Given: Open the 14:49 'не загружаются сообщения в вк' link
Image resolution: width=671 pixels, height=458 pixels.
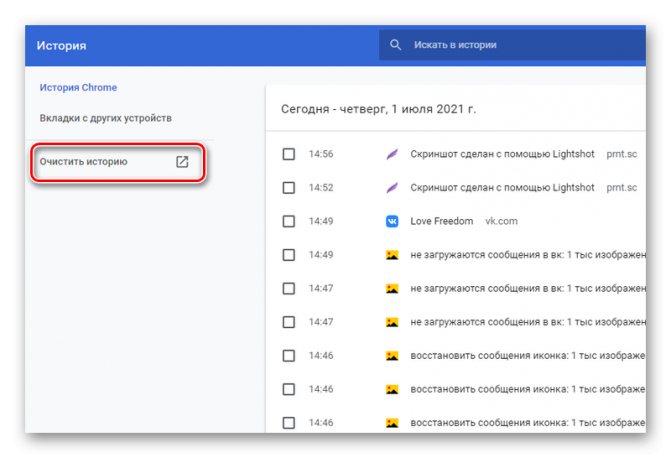Looking at the screenshot, I should tap(520, 255).
